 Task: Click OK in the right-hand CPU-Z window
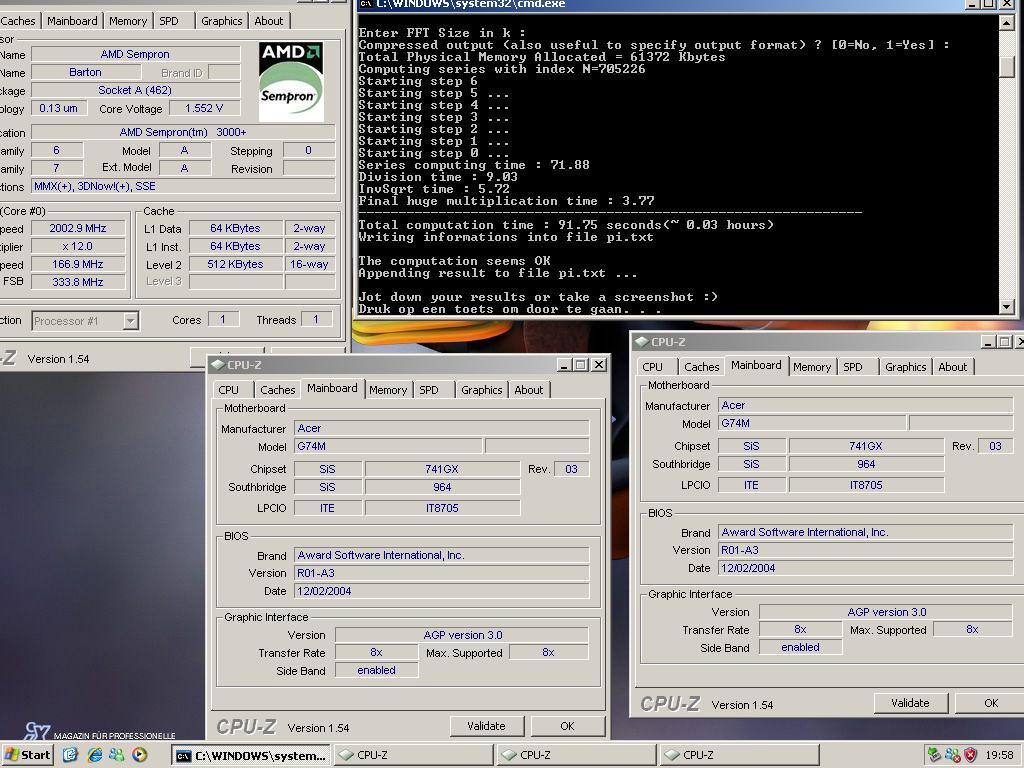coord(991,703)
